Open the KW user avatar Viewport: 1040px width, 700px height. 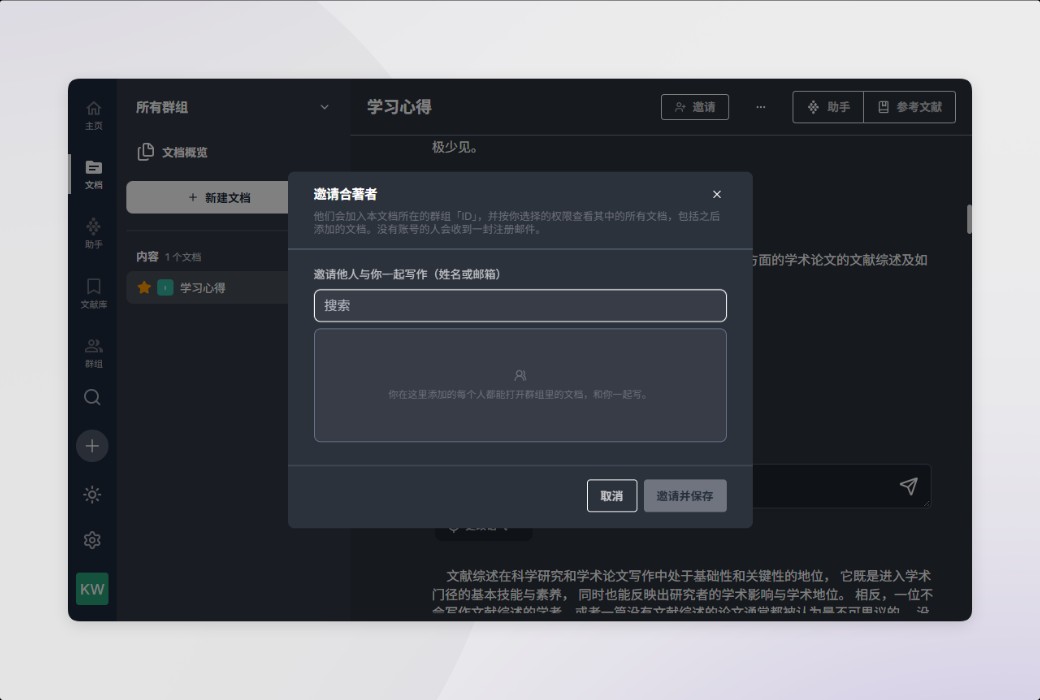click(92, 589)
